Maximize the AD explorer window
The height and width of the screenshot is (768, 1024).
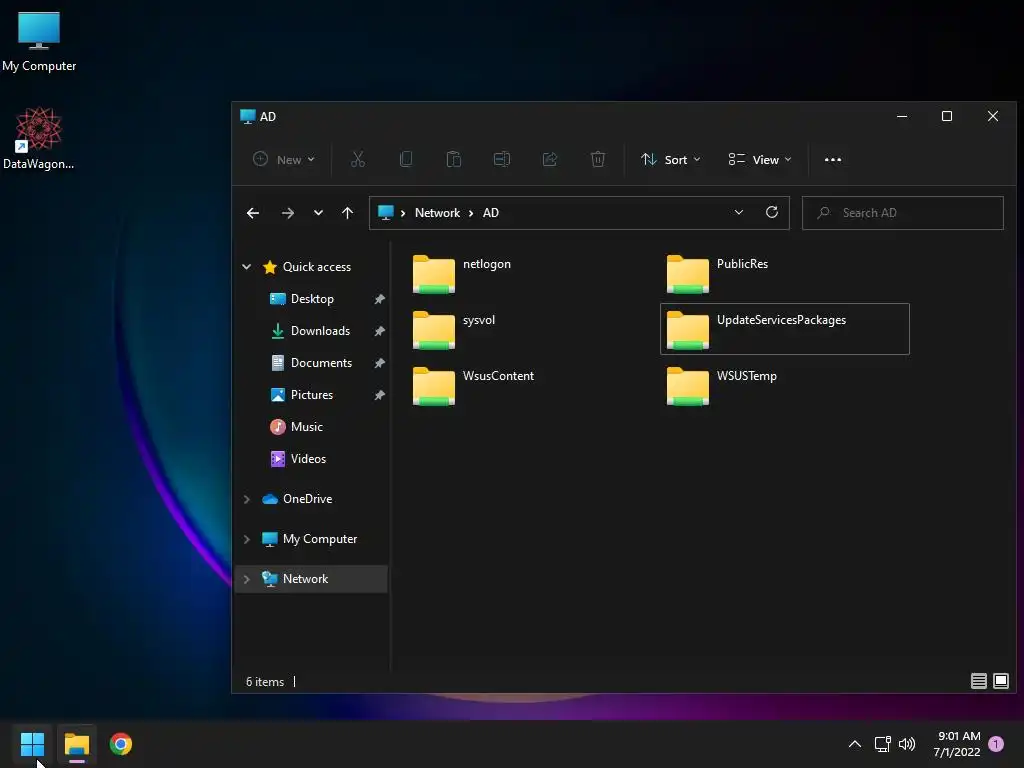point(946,116)
